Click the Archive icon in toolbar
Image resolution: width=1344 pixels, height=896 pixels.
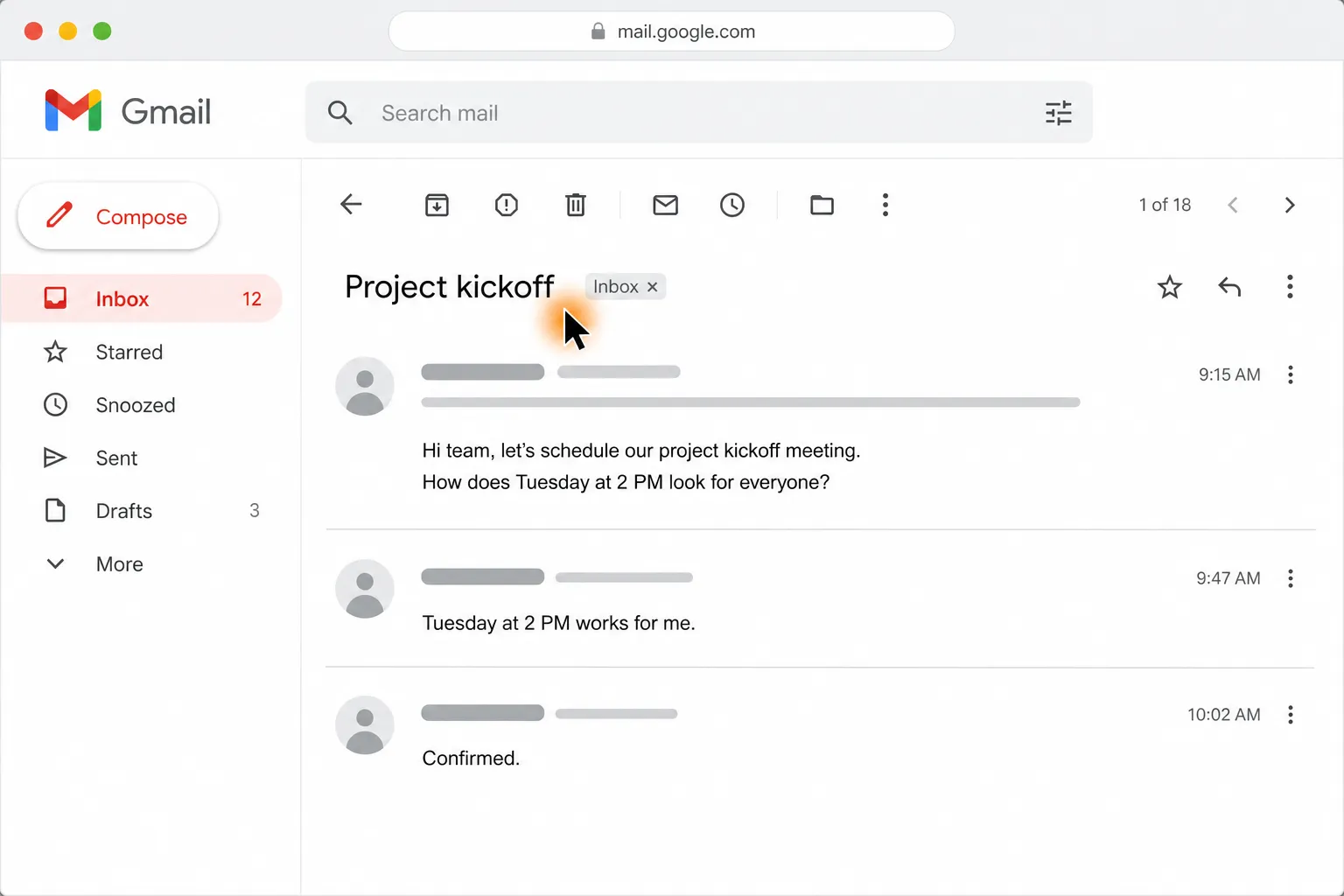437,205
